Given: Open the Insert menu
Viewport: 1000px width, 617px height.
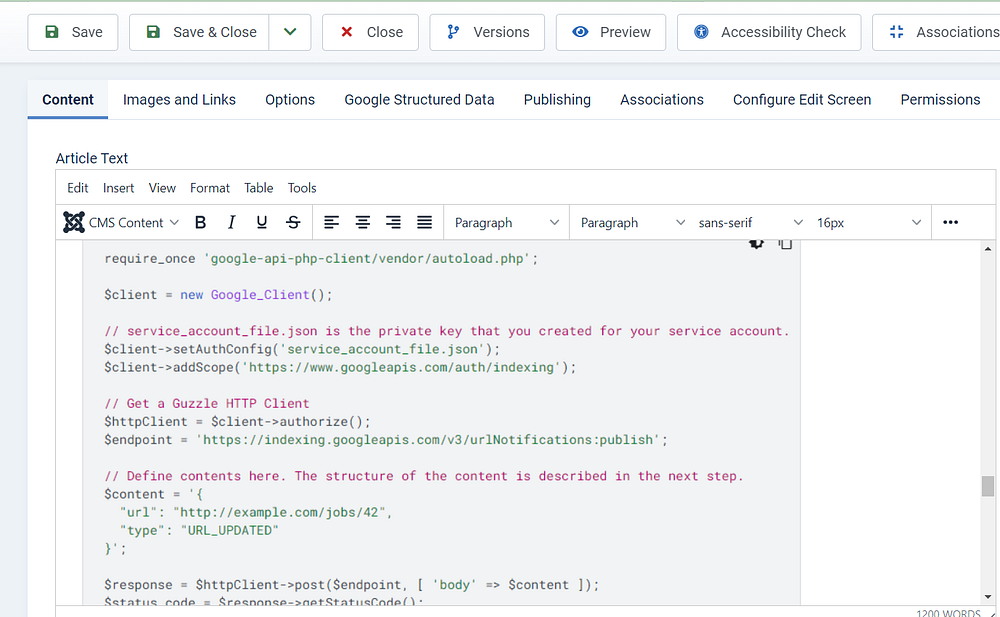Looking at the screenshot, I should pos(119,188).
